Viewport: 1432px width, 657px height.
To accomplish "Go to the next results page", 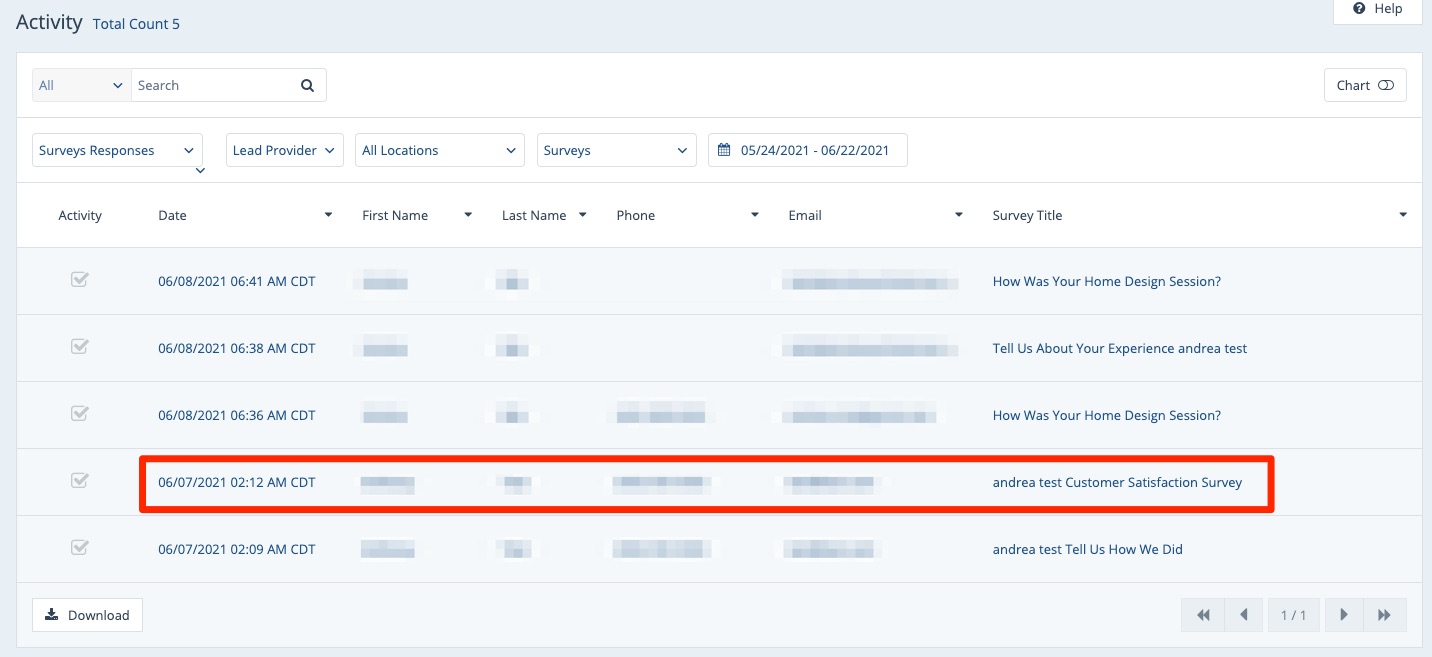I will (x=1344, y=615).
